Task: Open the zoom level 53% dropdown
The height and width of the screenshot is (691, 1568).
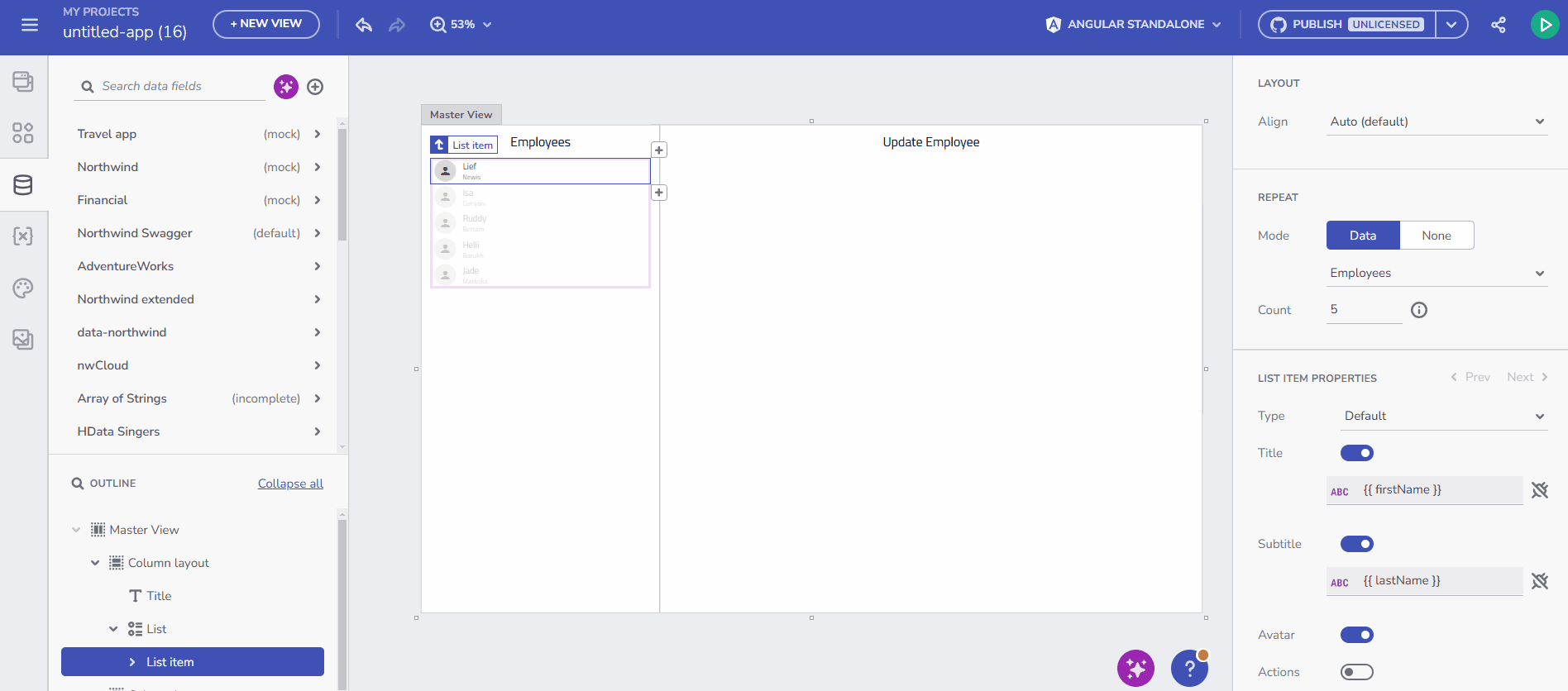Action: pyautogui.click(x=461, y=25)
